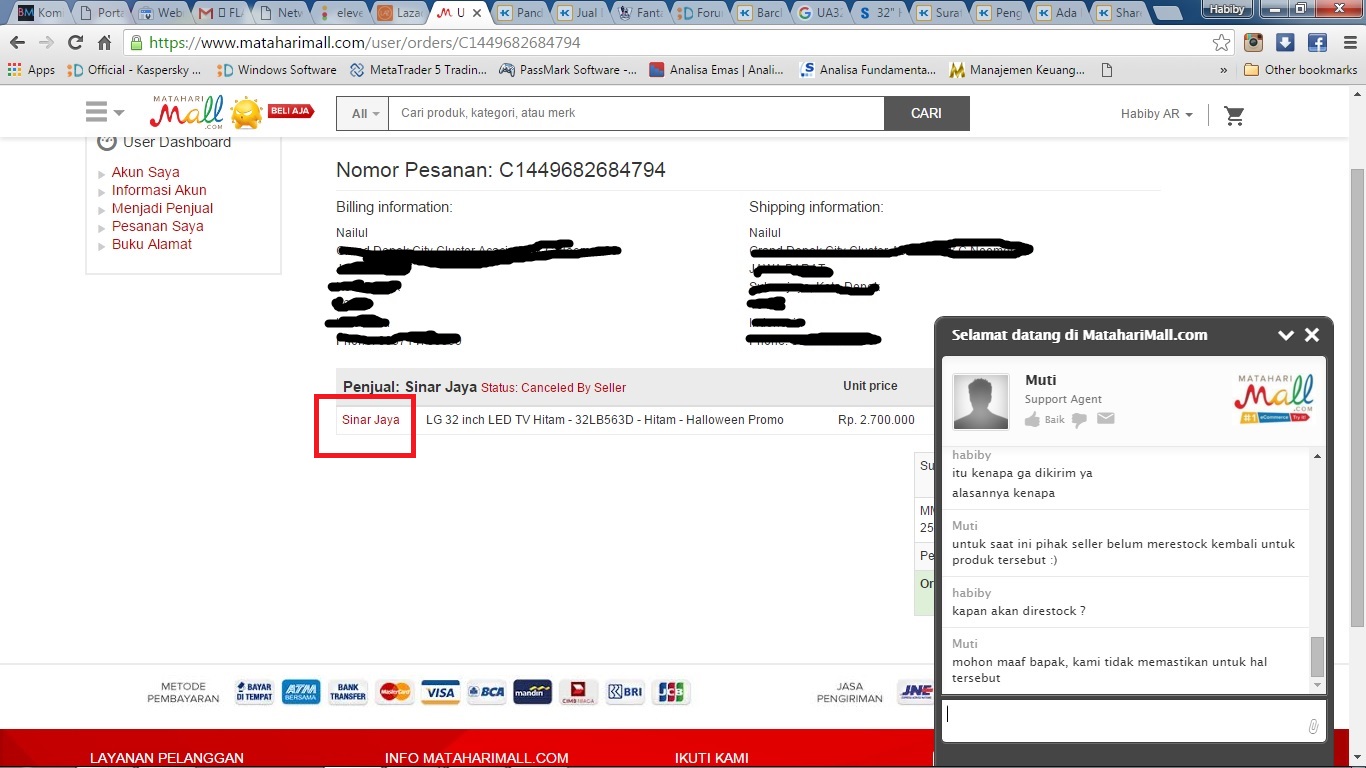Viewport: 1366px width, 768px height.
Task: Click the CARI search button
Action: click(x=926, y=113)
